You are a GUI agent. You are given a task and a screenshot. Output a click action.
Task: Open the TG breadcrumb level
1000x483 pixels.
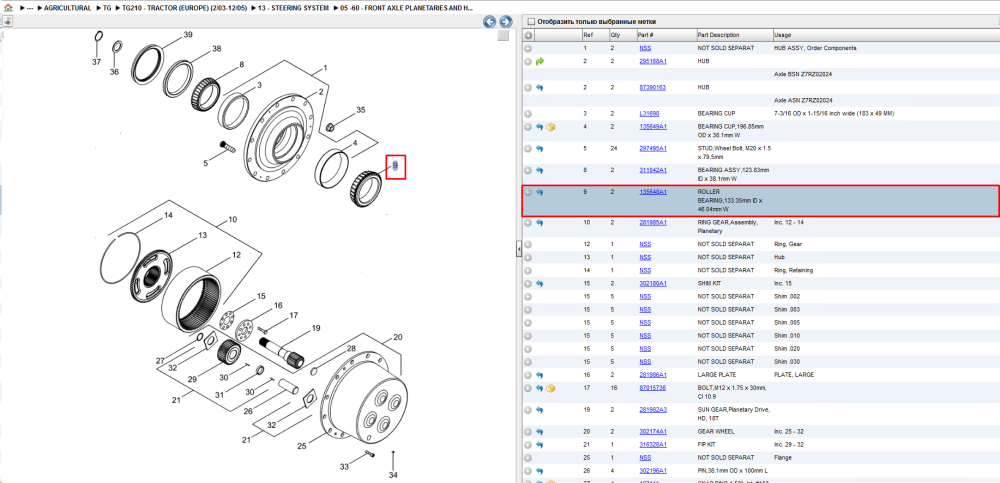(x=107, y=8)
